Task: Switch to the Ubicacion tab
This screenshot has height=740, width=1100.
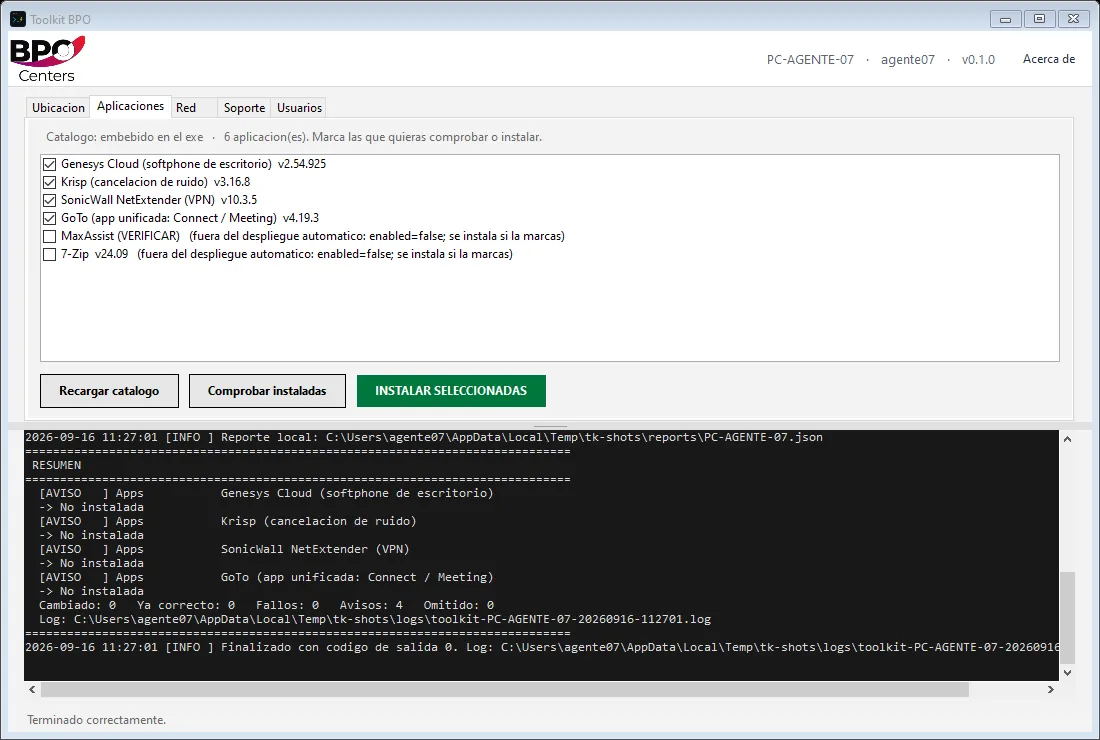Action: tap(58, 107)
